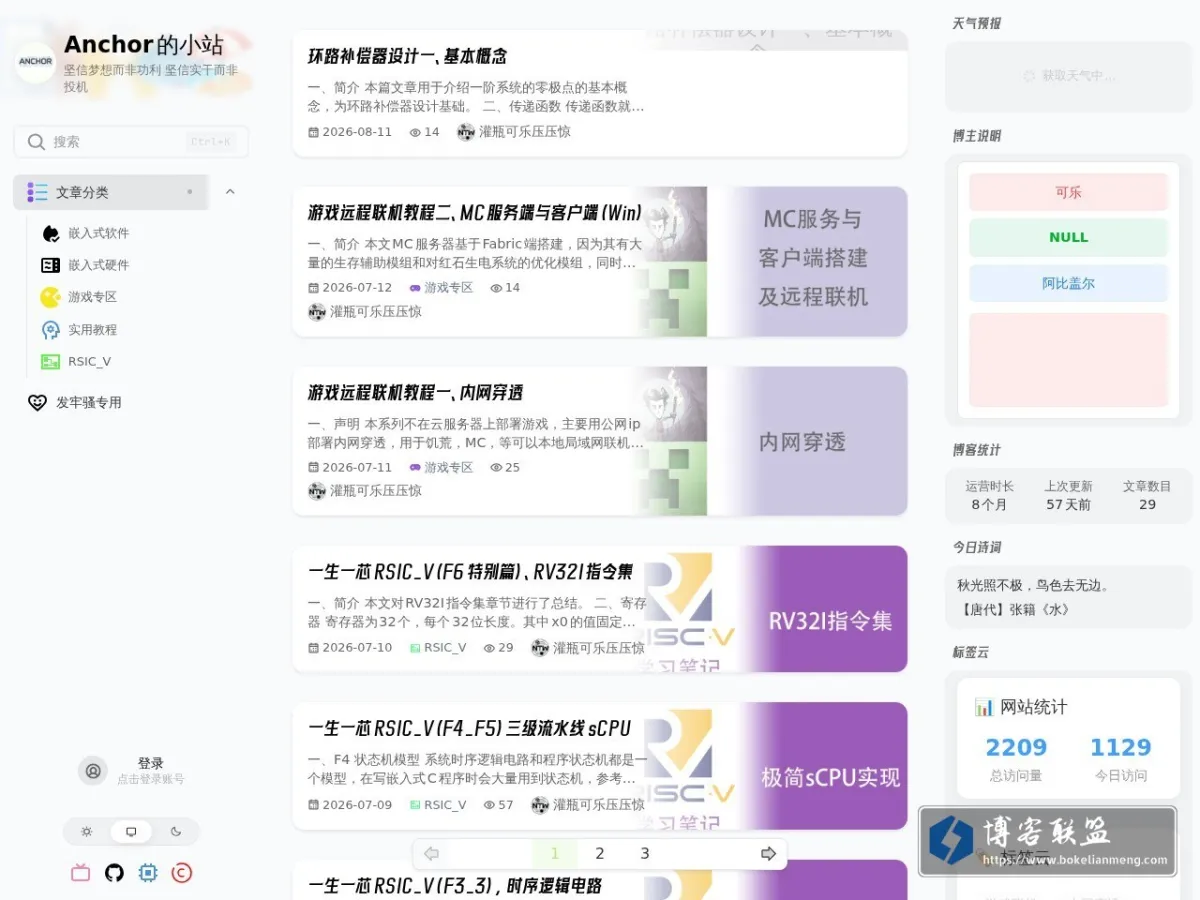The image size is (1200, 900).
Task: Click the 总访问量 count 2209
Action: (1016, 748)
